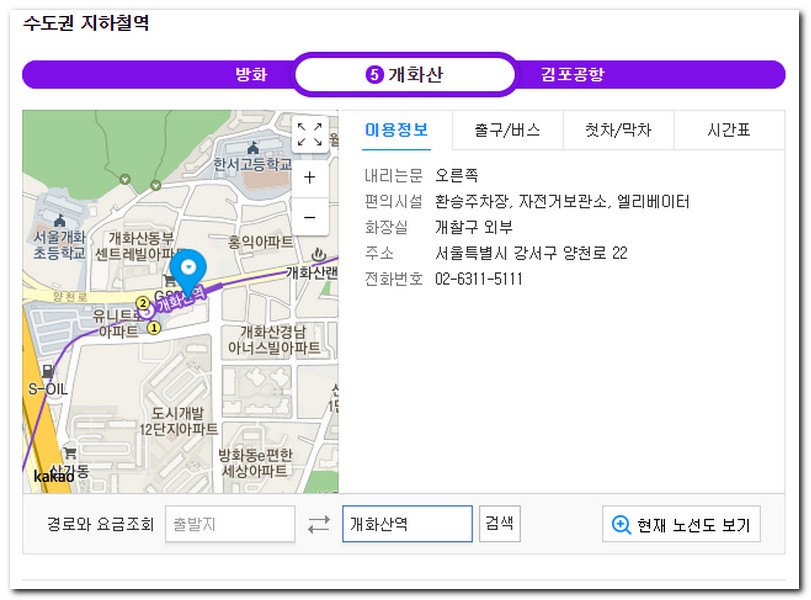
Task: Zoom in on the map
Action: [x=309, y=178]
